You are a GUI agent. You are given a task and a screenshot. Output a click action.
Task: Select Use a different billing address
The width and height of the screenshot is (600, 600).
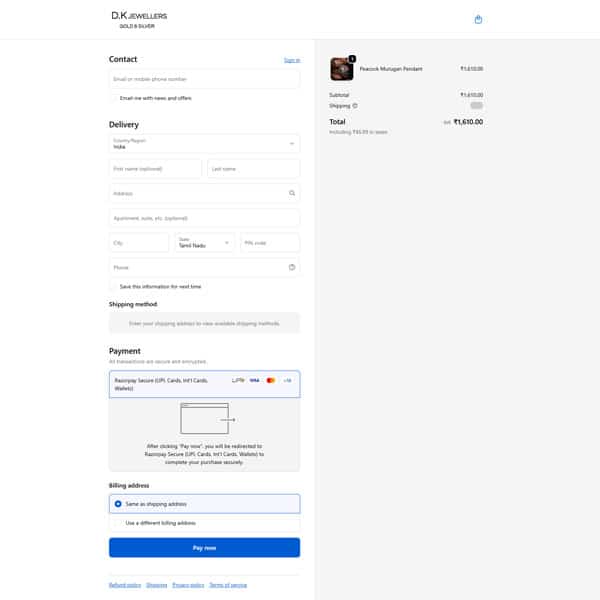(x=118, y=523)
